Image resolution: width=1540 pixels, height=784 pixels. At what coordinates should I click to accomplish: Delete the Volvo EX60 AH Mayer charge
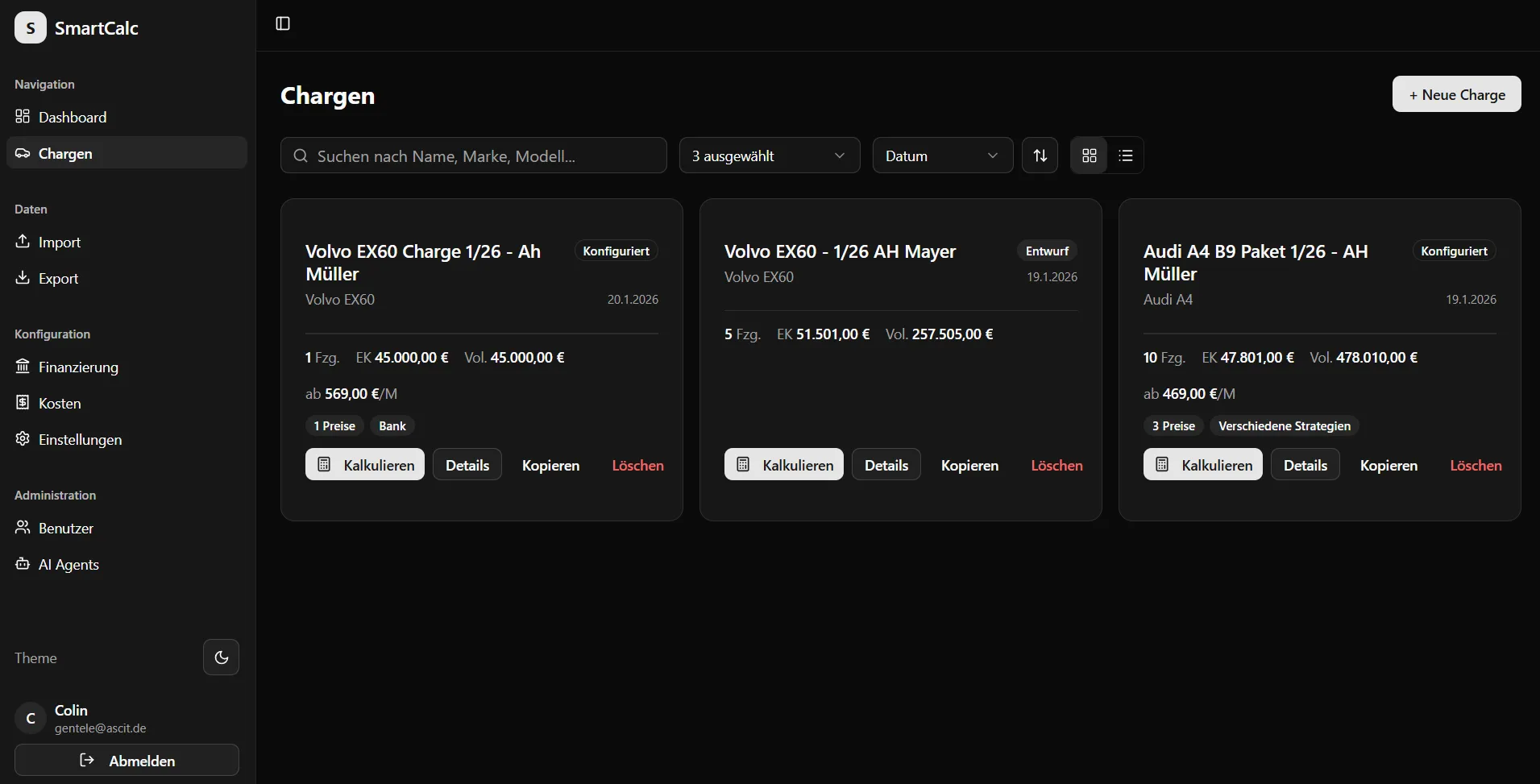click(x=1056, y=466)
